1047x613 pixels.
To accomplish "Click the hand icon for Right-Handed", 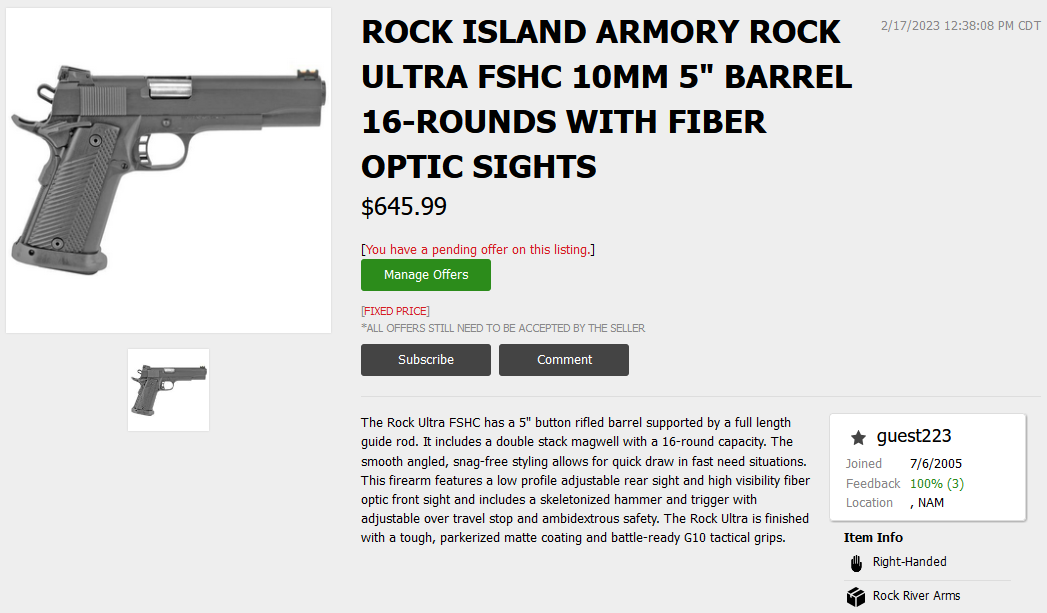I will (856, 563).
